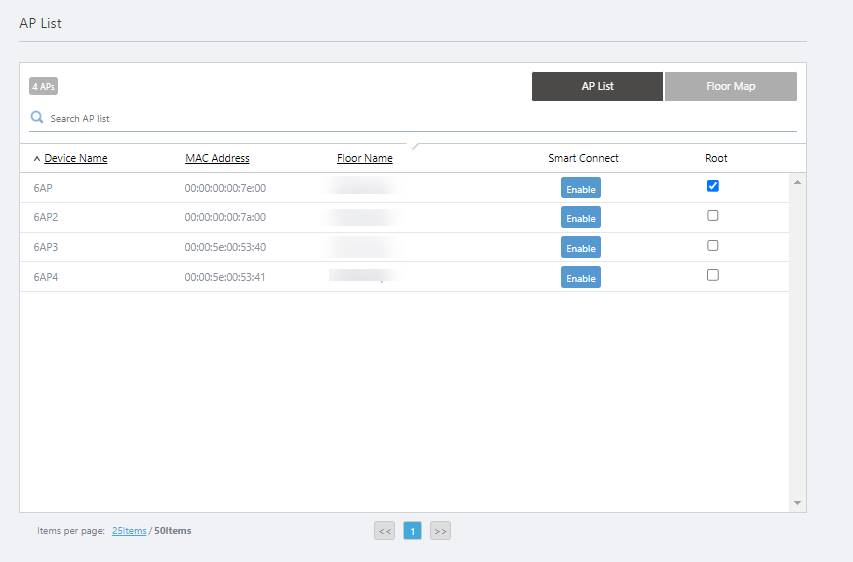The height and width of the screenshot is (562, 853).
Task: Click the scrollbar down arrow
Action: [x=797, y=502]
